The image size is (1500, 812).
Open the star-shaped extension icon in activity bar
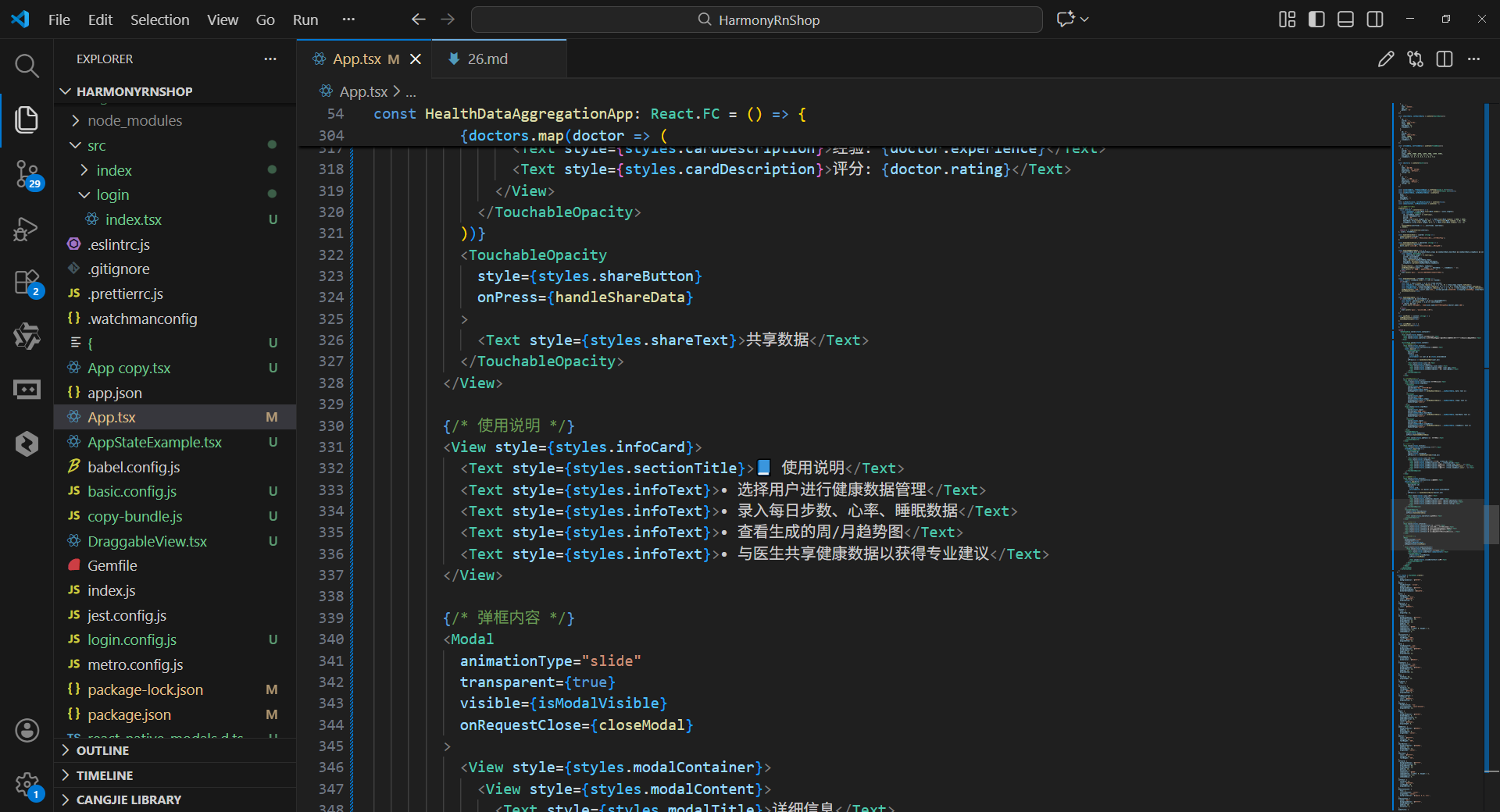(27, 336)
